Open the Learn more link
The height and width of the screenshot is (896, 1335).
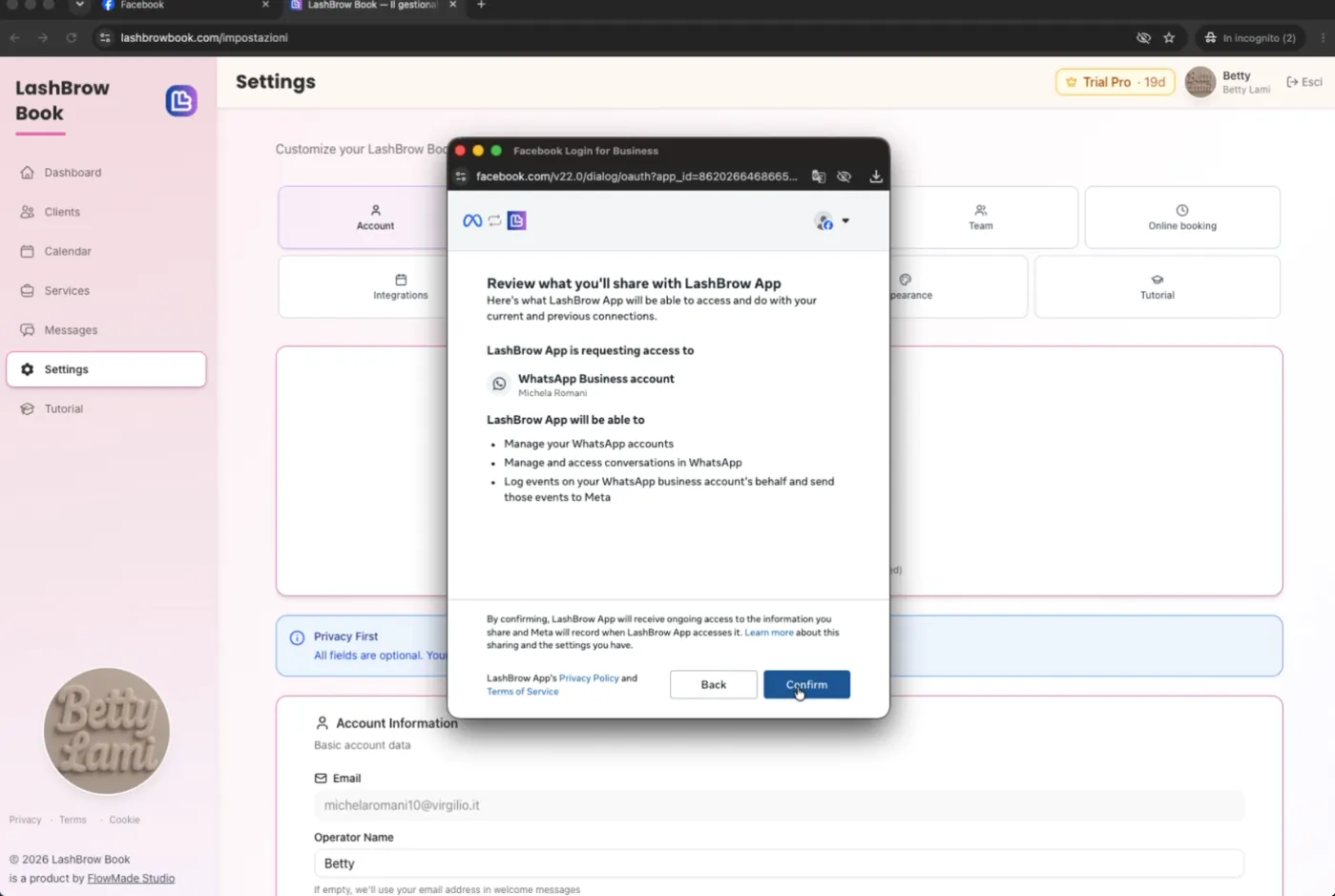768,632
